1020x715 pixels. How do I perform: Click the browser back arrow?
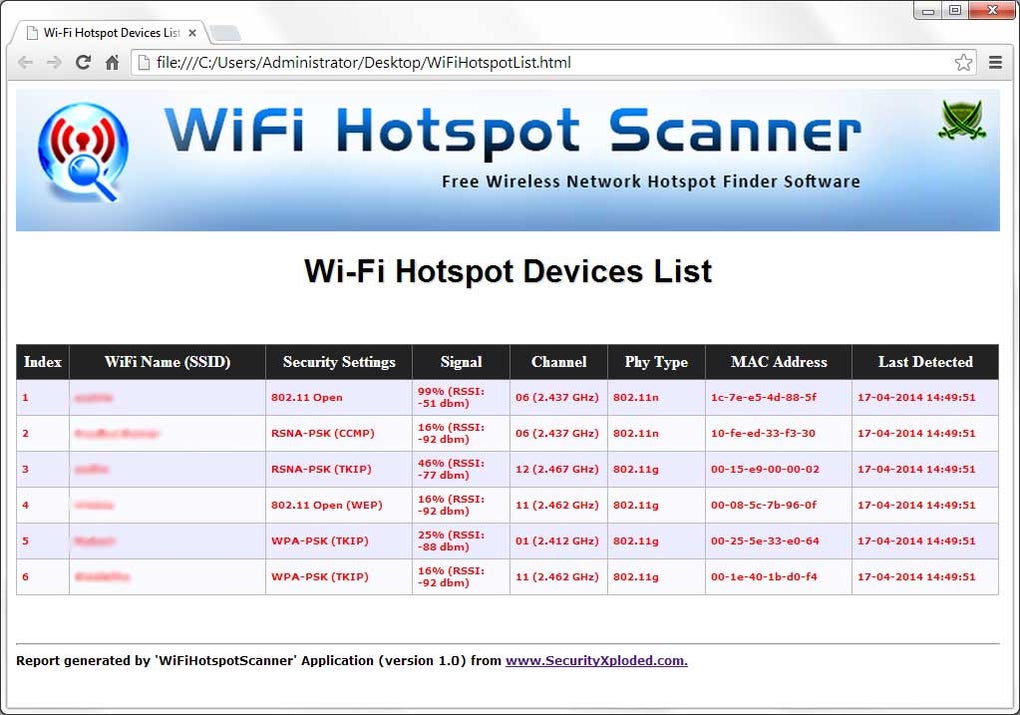tap(25, 62)
